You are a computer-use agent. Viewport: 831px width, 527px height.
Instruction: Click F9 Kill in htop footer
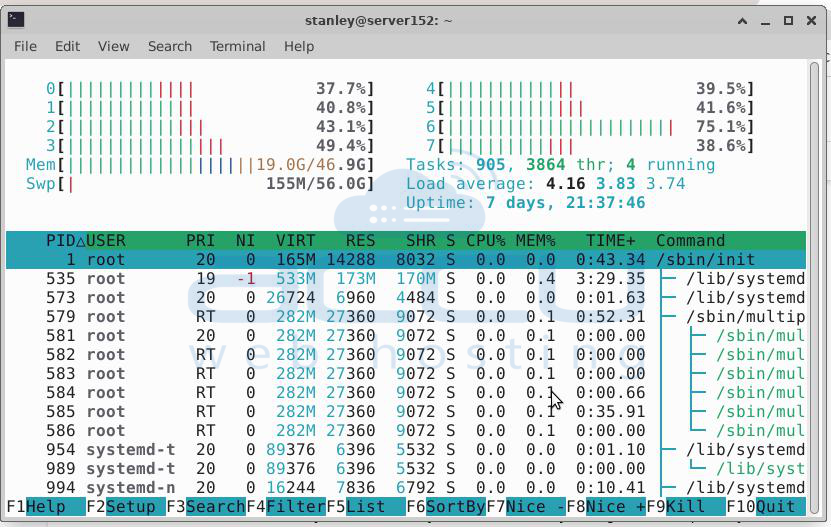686,506
